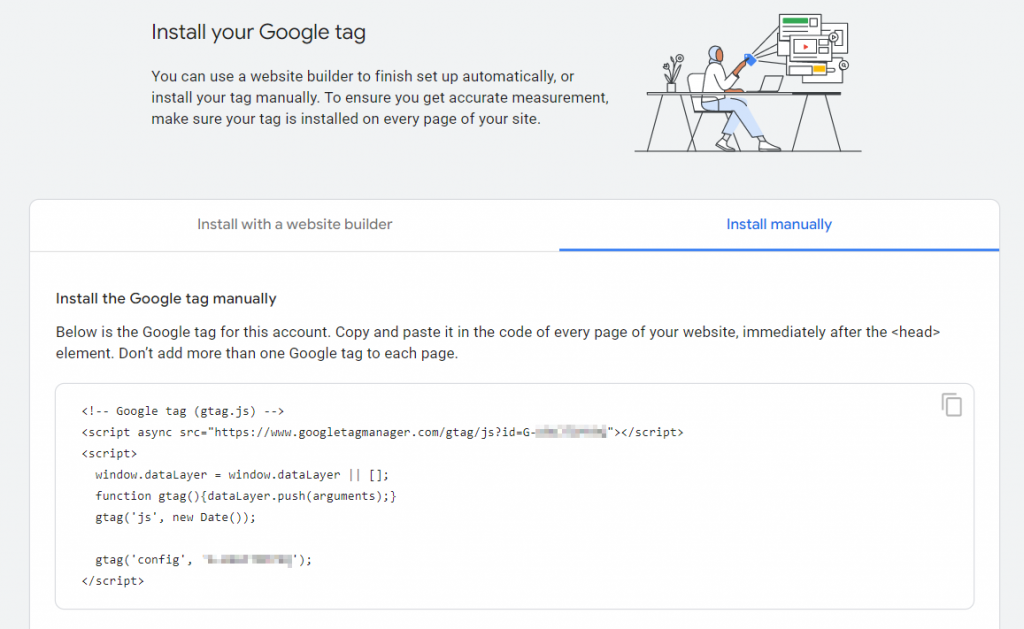This screenshot has height=629, width=1024.
Task: Switch to the Install manually tab
Action: (779, 225)
